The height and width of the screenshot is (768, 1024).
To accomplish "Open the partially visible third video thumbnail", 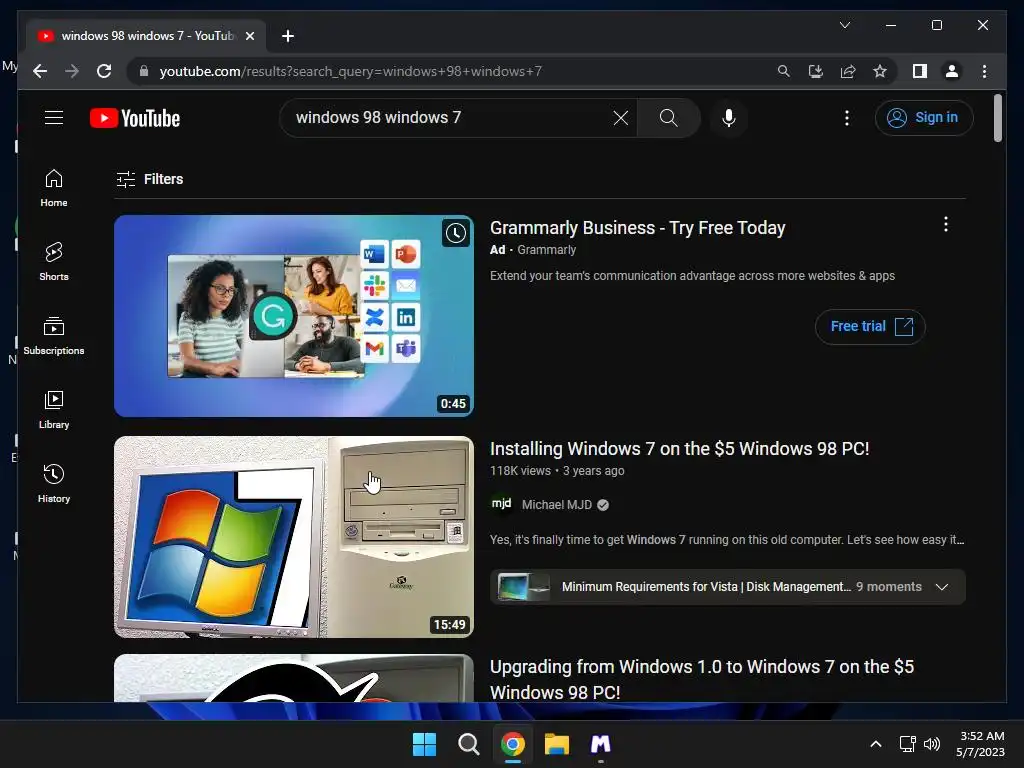I will [x=294, y=678].
